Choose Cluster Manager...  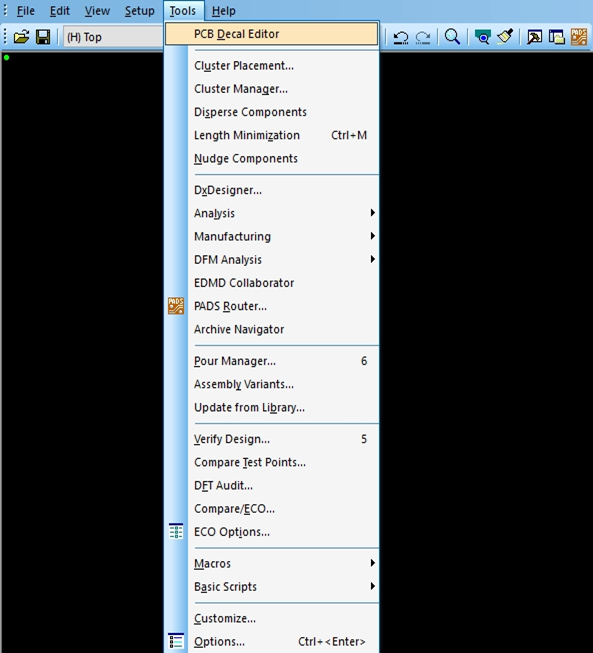click(272, 89)
